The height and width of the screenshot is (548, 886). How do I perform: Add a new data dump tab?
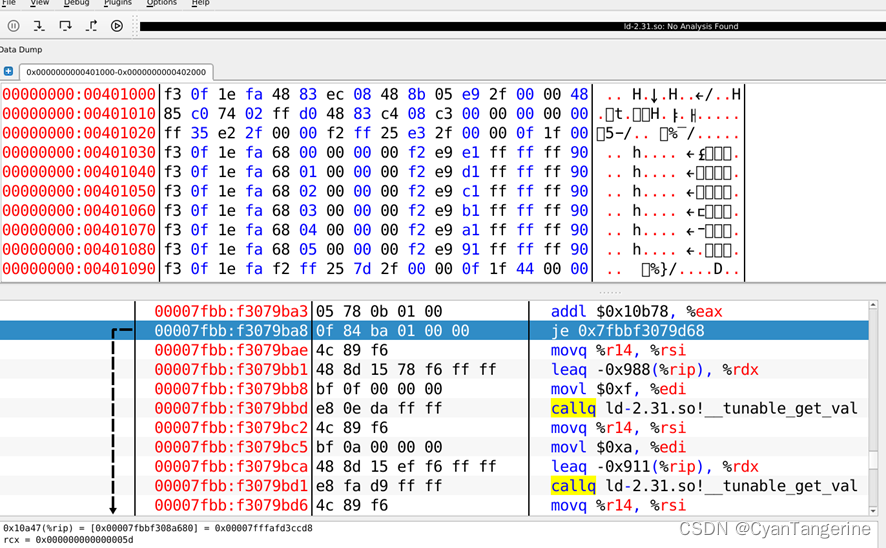point(8,71)
